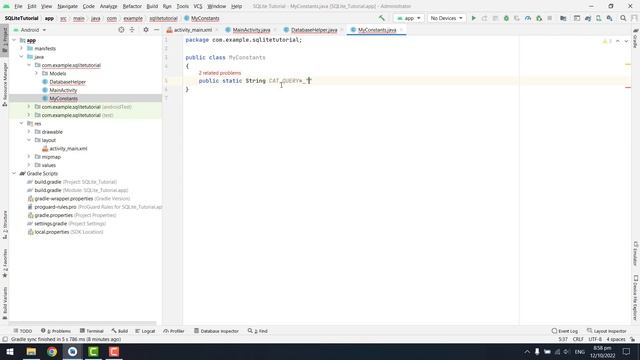Select DatabaseHelper in project tree
This screenshot has width=640, height=360.
tap(67, 82)
